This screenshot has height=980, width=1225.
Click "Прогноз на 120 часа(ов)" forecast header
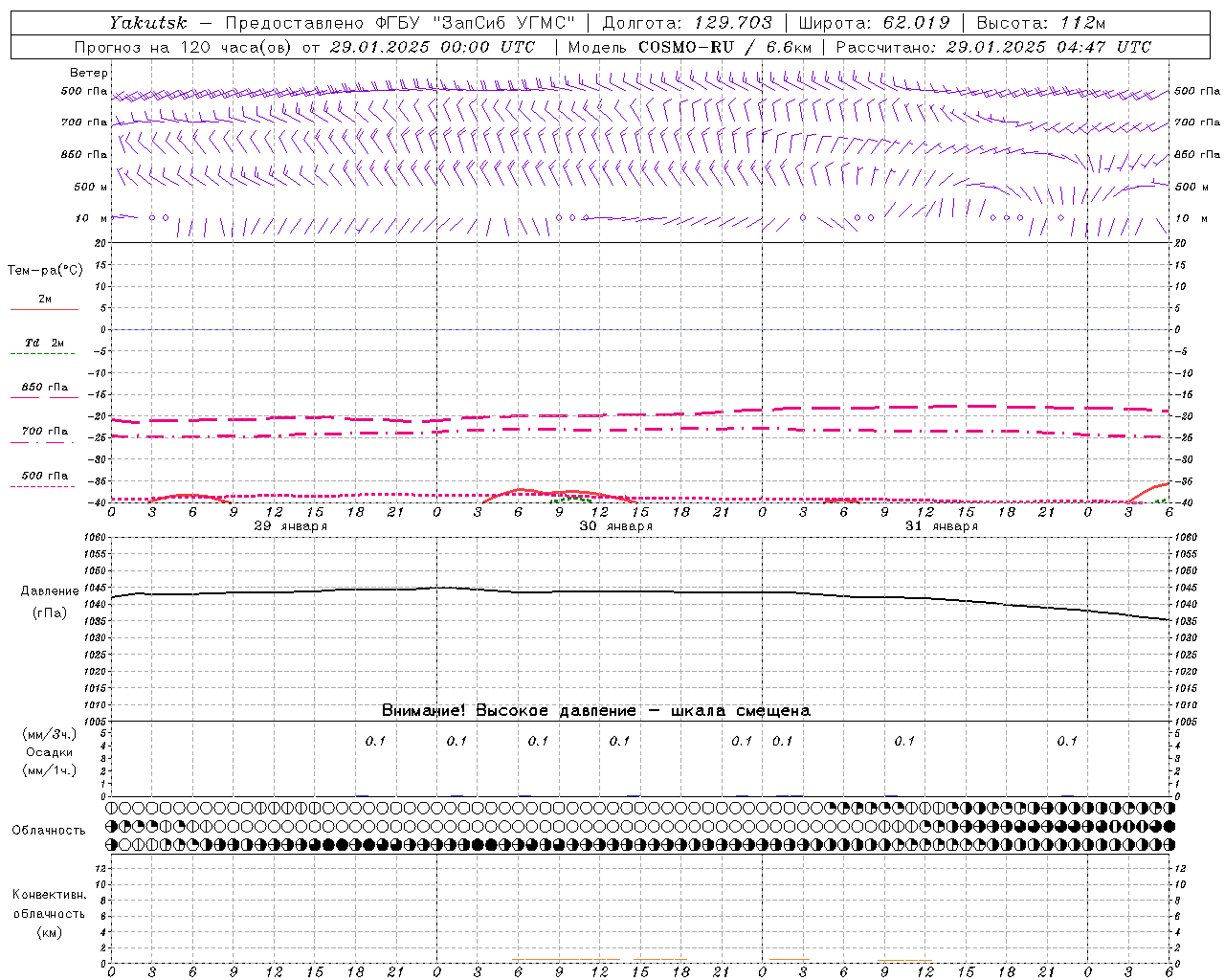pos(184,47)
